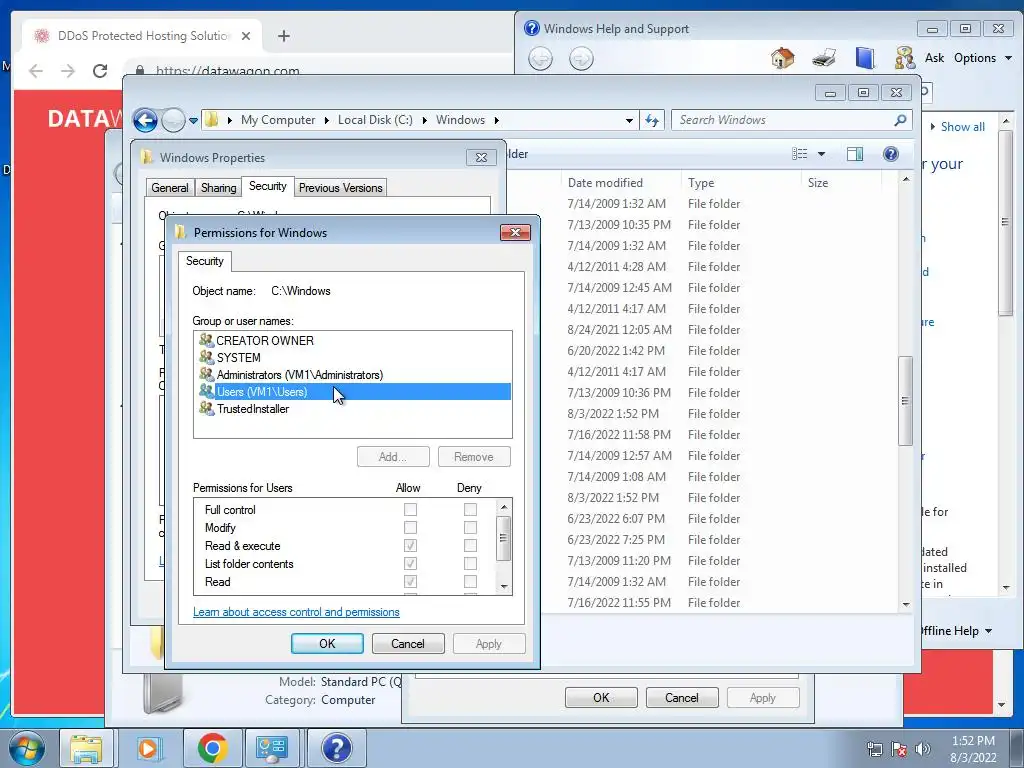
Task: Click Search Windows magnifier icon
Action: (900, 120)
